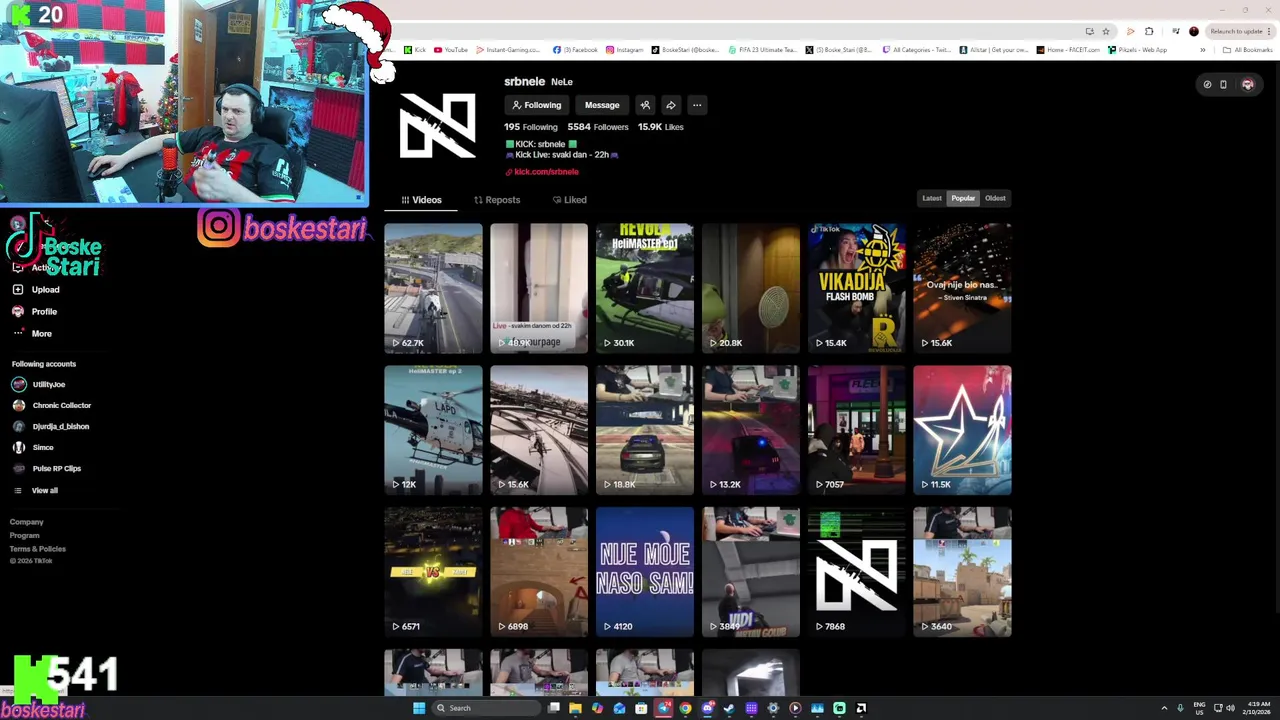1280x720 pixels.
Task: Click the share arrow icon on profile
Action: click(x=671, y=105)
